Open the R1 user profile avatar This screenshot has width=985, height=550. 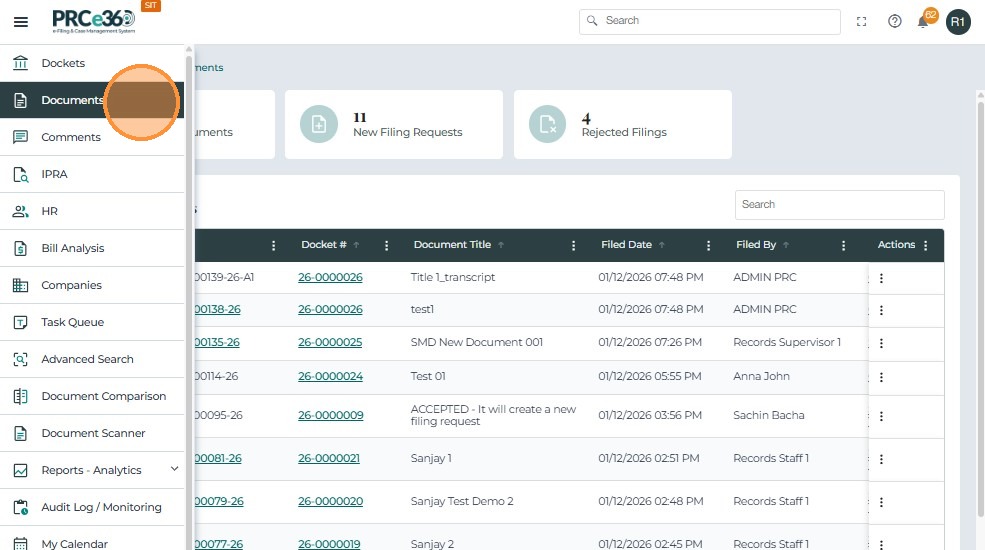point(958,21)
